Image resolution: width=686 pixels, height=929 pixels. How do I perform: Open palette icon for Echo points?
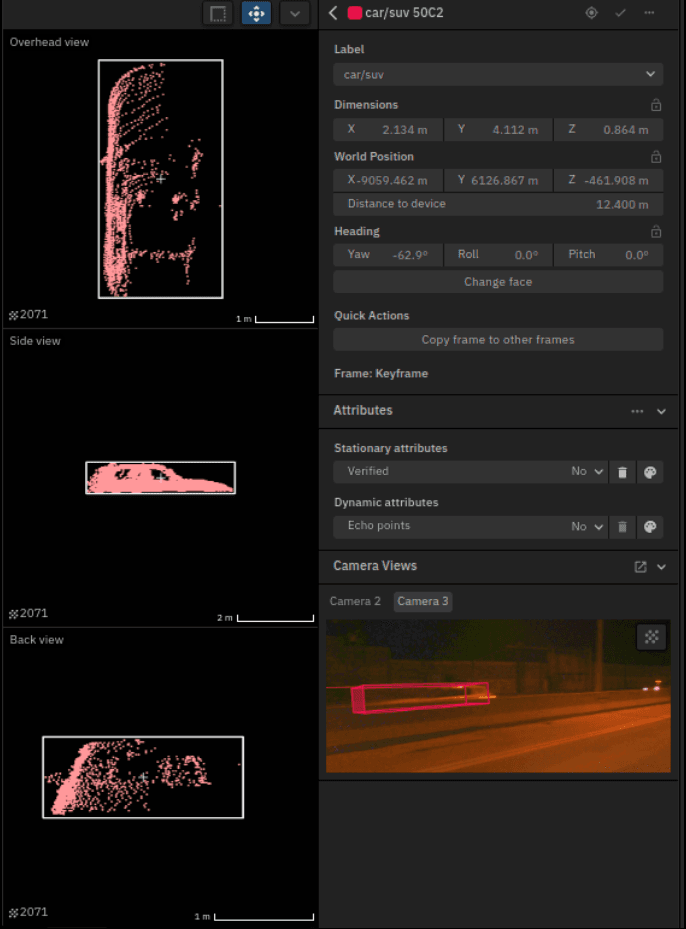click(650, 527)
